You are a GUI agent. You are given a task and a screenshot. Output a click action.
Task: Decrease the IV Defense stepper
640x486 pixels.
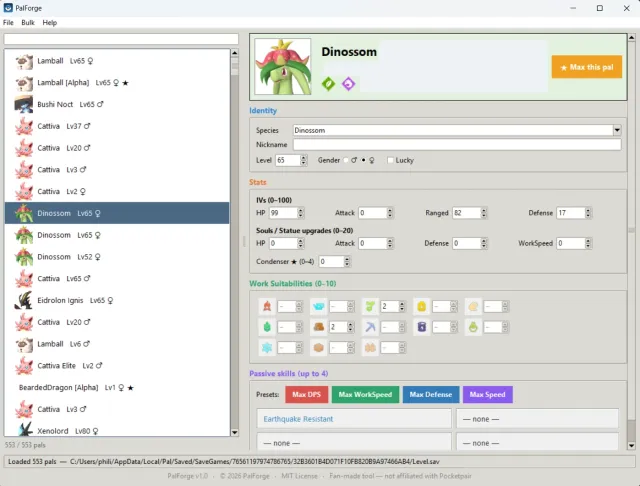[x=588, y=215]
